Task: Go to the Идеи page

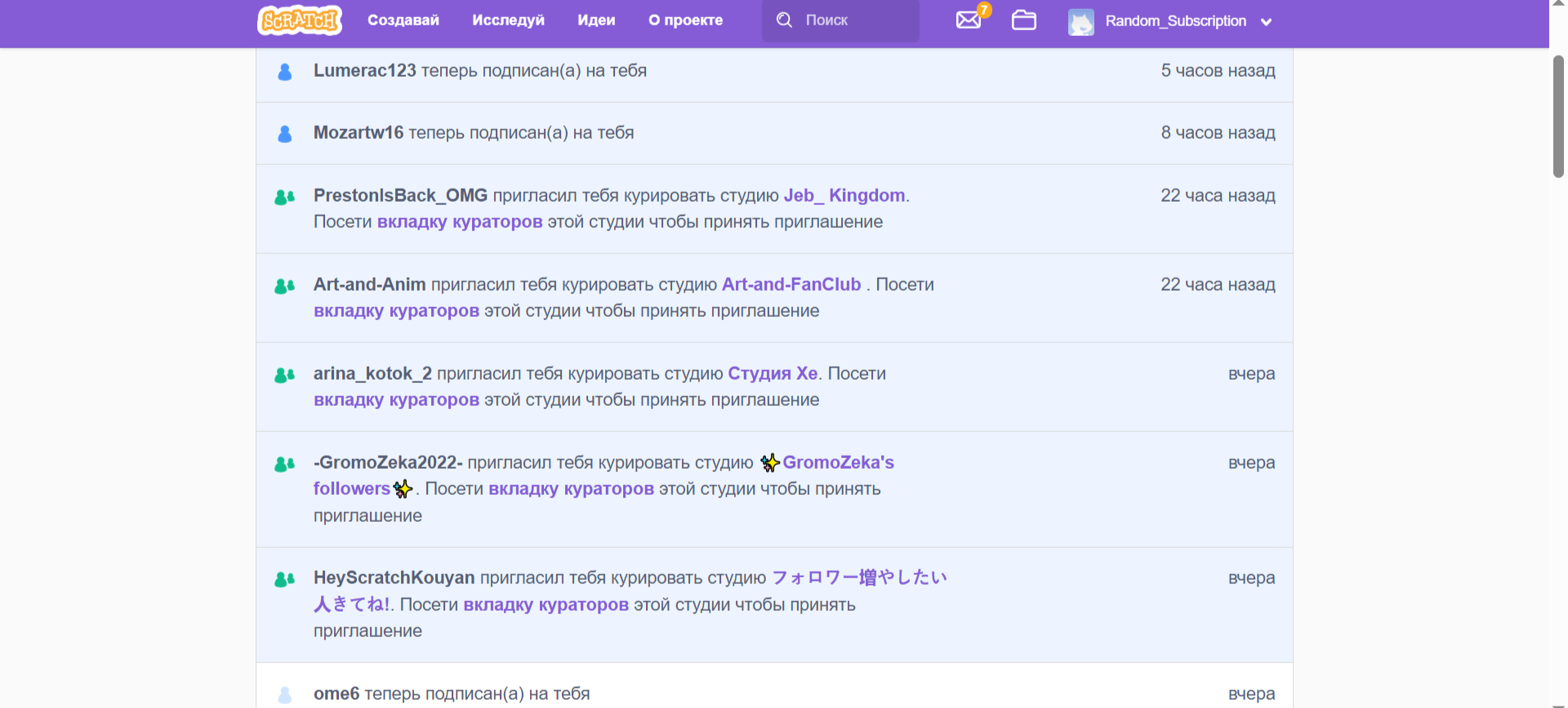Action: click(596, 20)
